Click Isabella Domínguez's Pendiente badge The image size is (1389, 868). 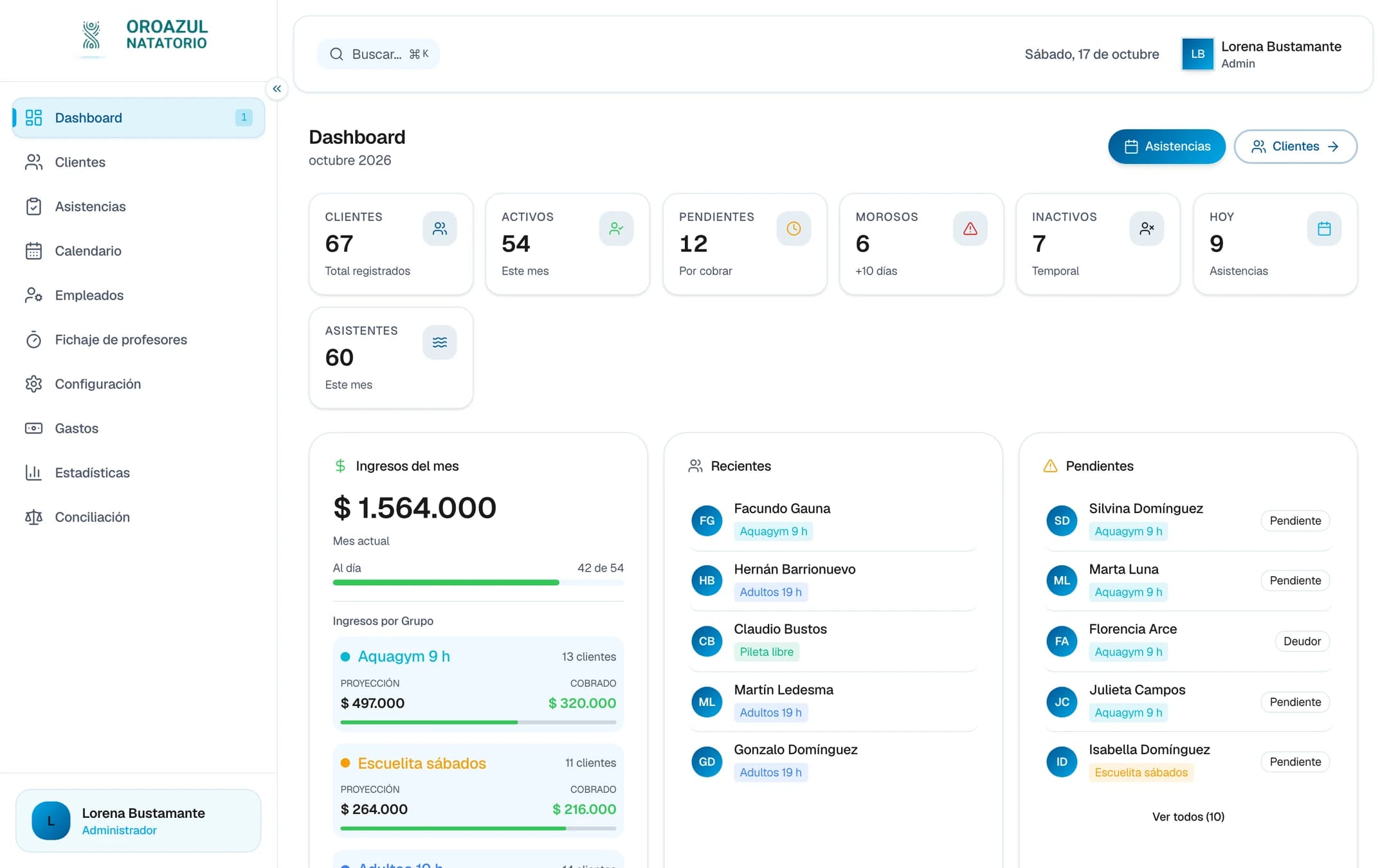1295,762
